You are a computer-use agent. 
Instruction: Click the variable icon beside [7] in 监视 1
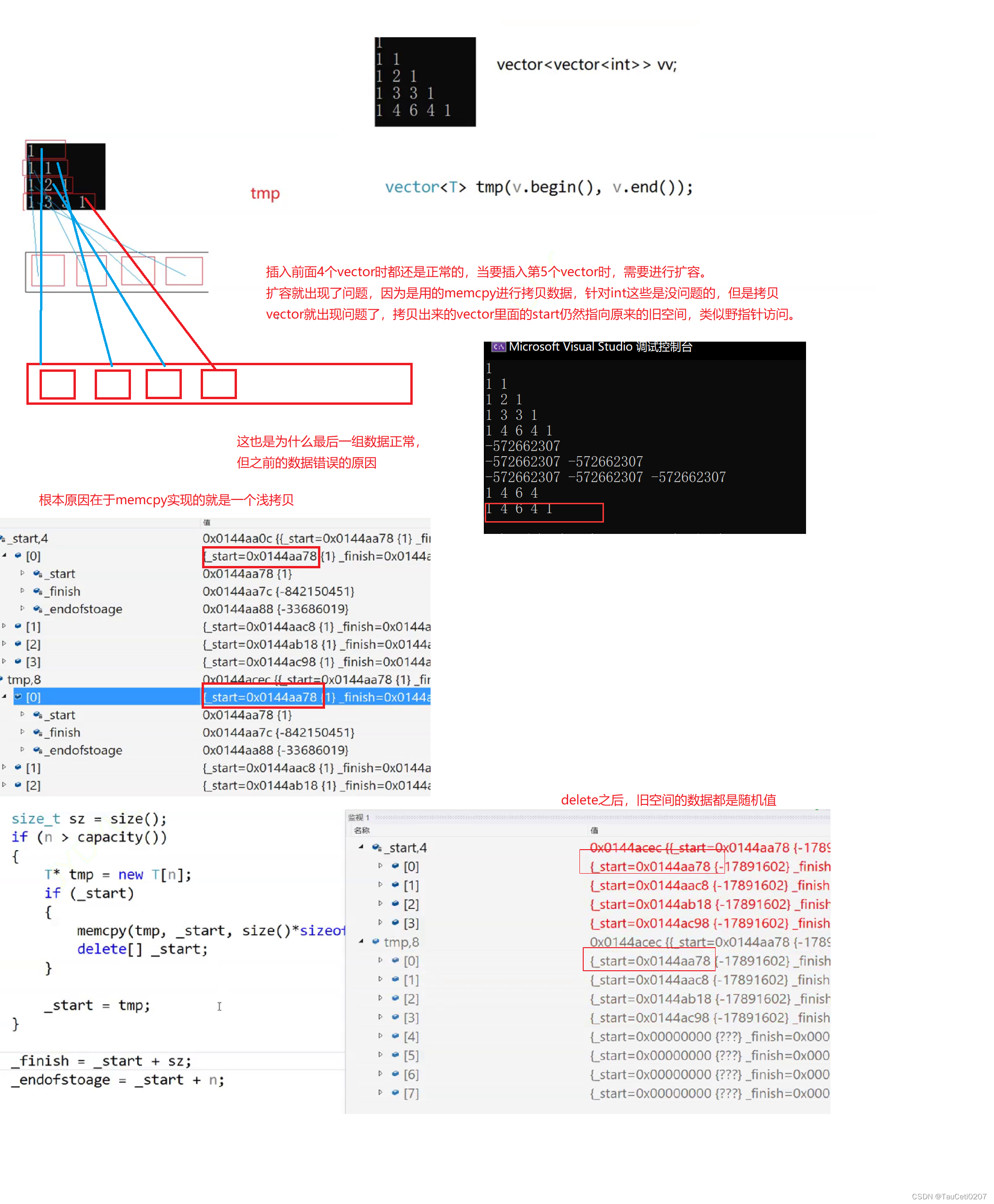pos(395,1092)
